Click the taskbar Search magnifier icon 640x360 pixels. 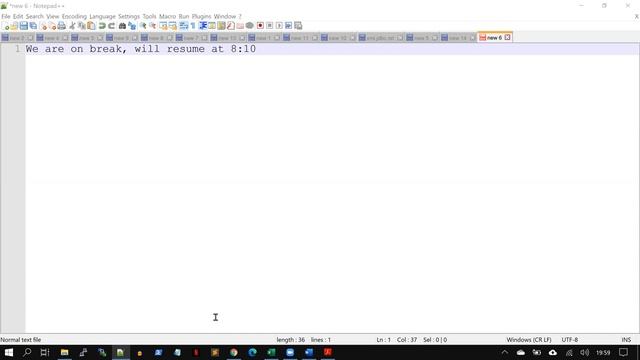pyautogui.click(x=27, y=352)
